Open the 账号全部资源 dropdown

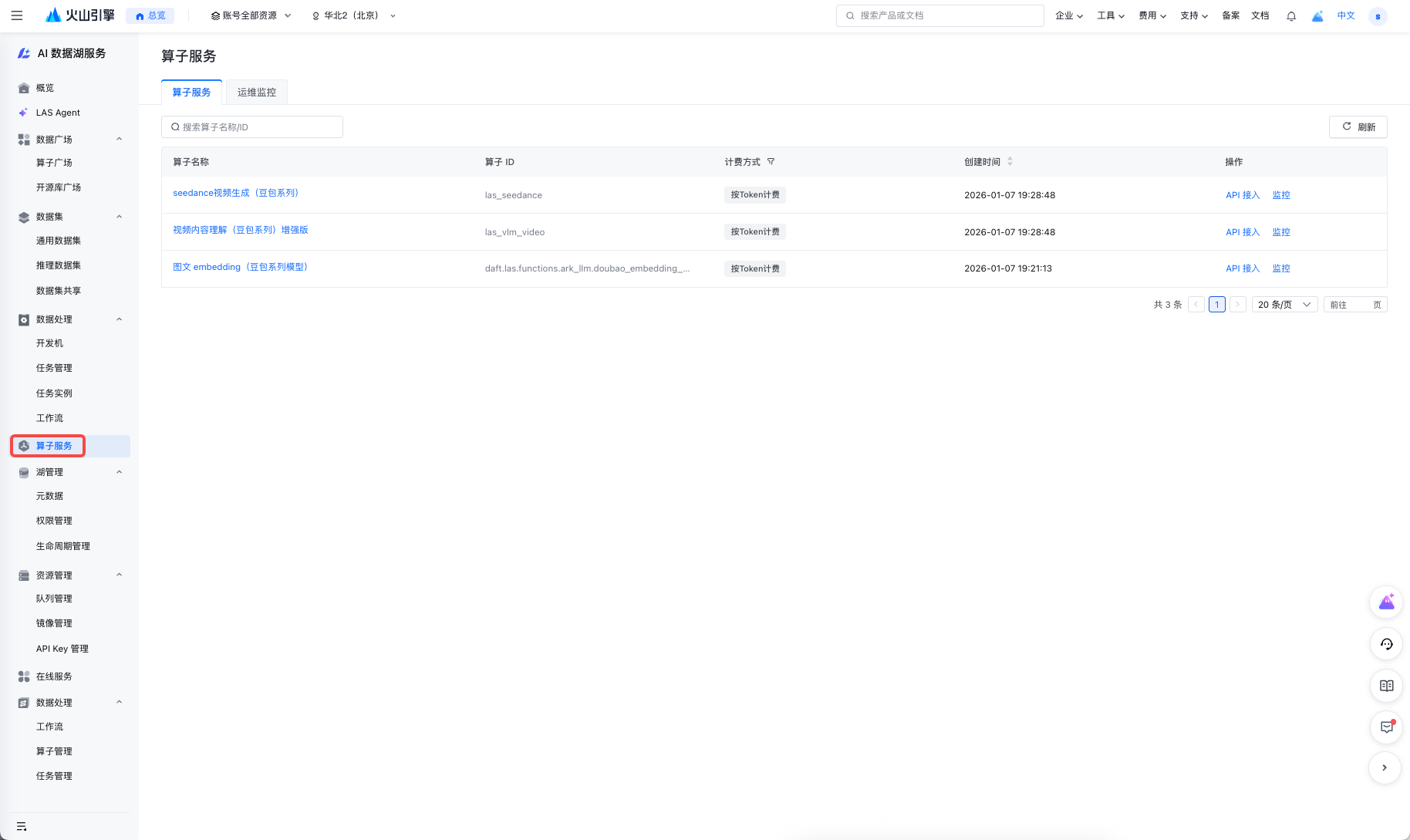[251, 15]
